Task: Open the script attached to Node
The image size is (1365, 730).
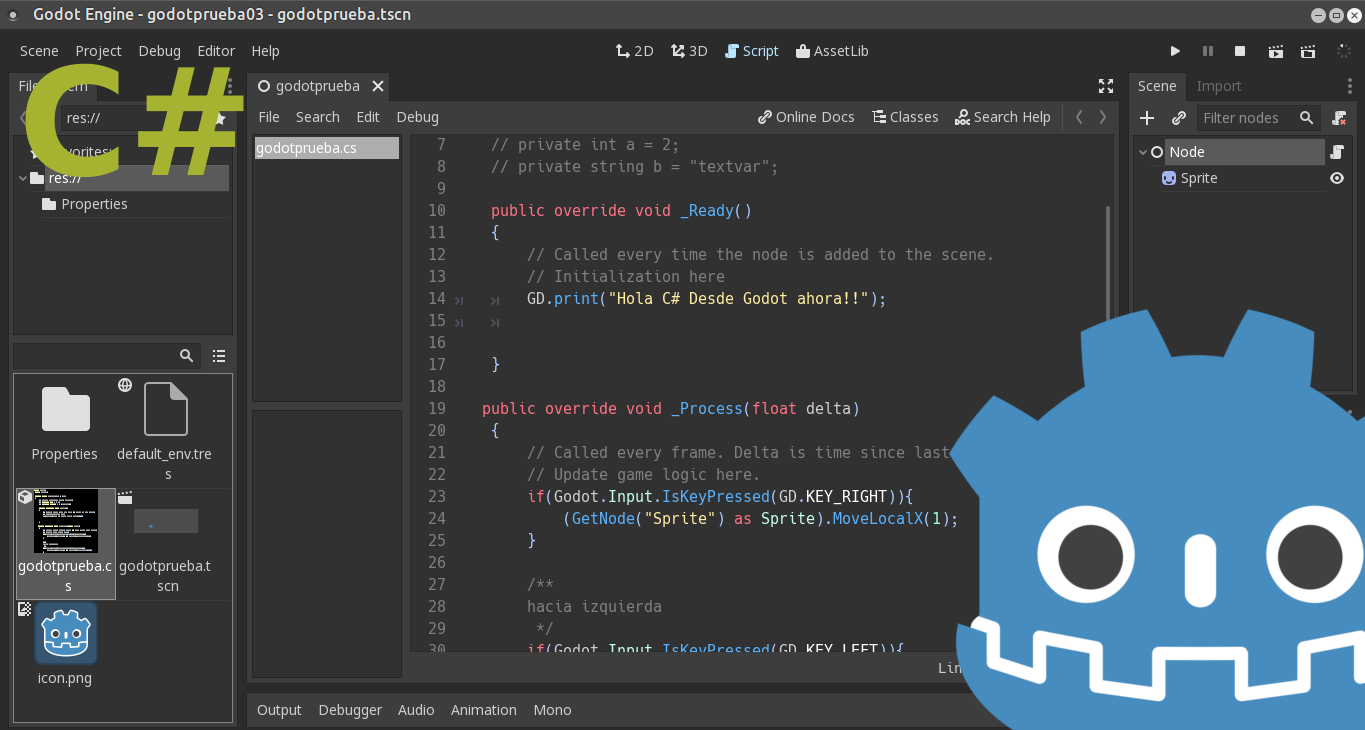Action: click(x=1337, y=152)
